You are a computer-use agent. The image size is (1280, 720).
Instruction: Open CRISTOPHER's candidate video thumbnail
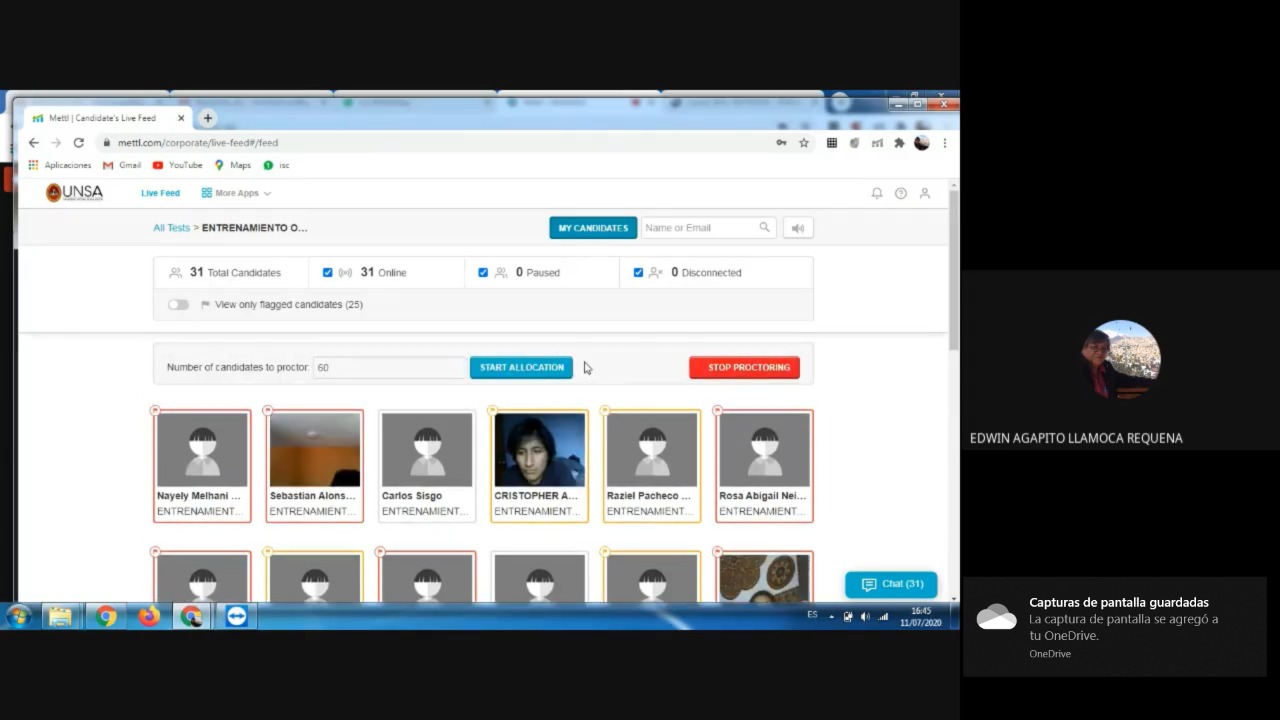pos(539,450)
